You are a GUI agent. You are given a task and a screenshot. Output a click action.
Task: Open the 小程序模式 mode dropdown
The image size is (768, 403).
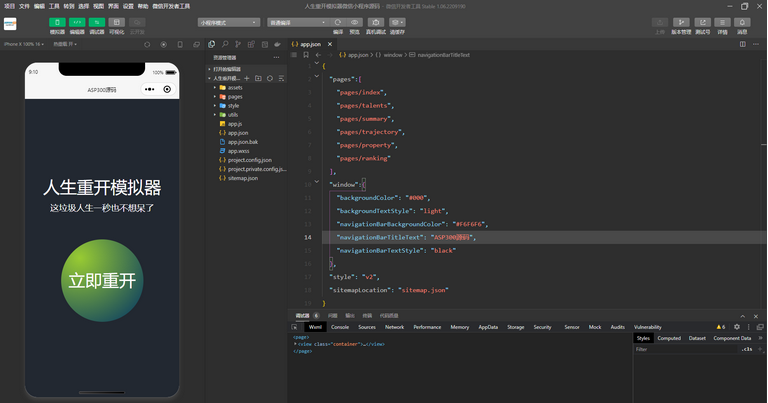click(x=228, y=22)
